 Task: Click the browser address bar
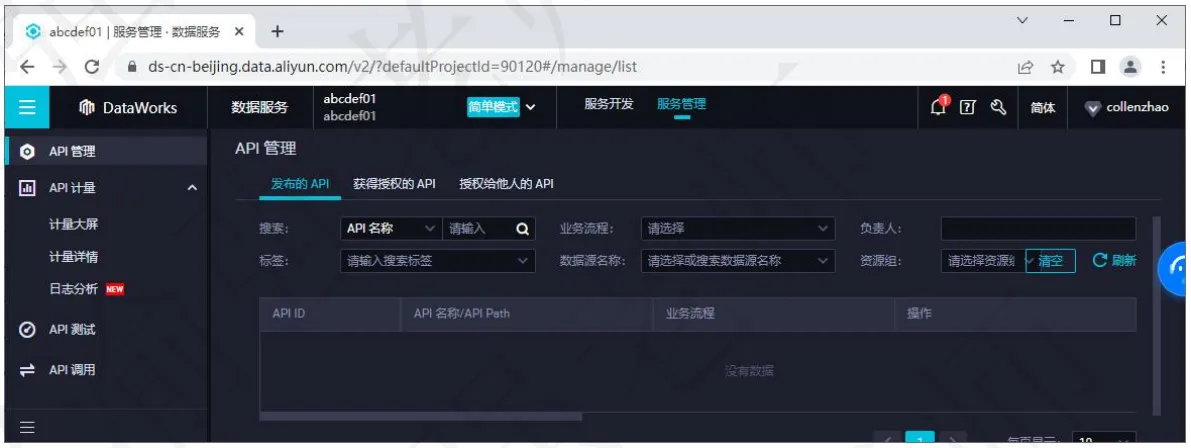click(562, 67)
